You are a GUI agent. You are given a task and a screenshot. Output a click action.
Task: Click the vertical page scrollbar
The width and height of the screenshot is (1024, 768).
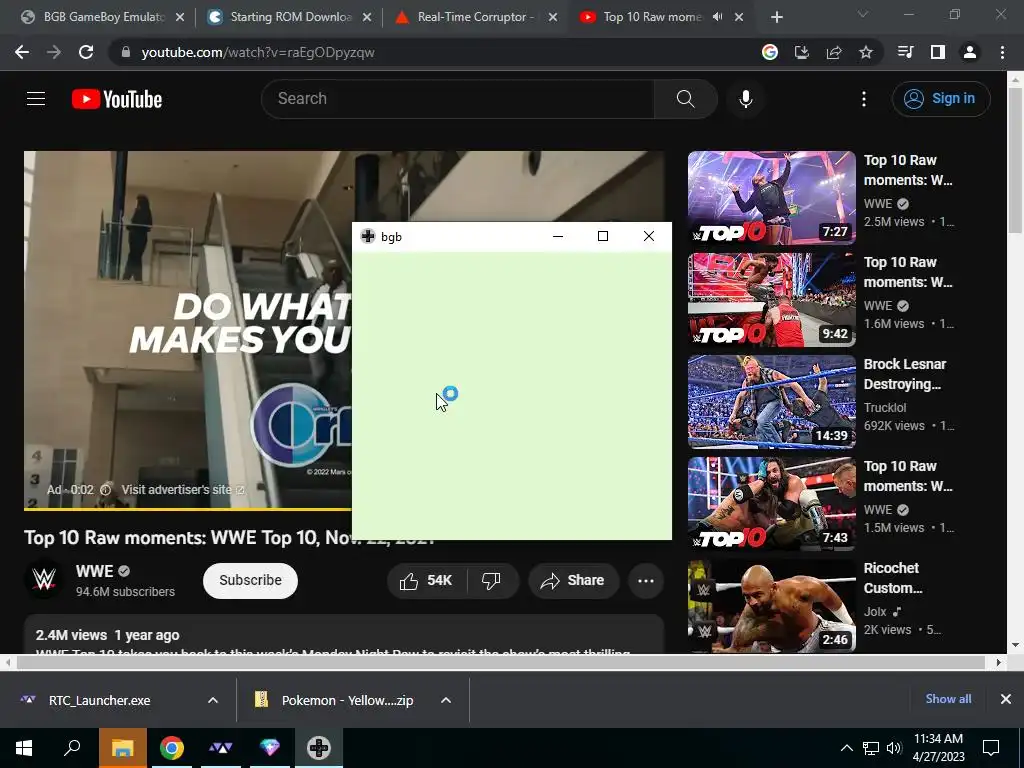1015,160
